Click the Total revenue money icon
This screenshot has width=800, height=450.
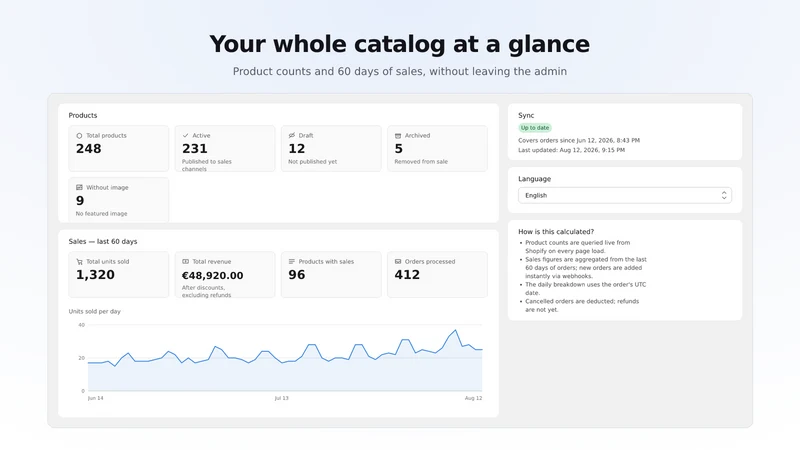pyautogui.click(x=185, y=262)
